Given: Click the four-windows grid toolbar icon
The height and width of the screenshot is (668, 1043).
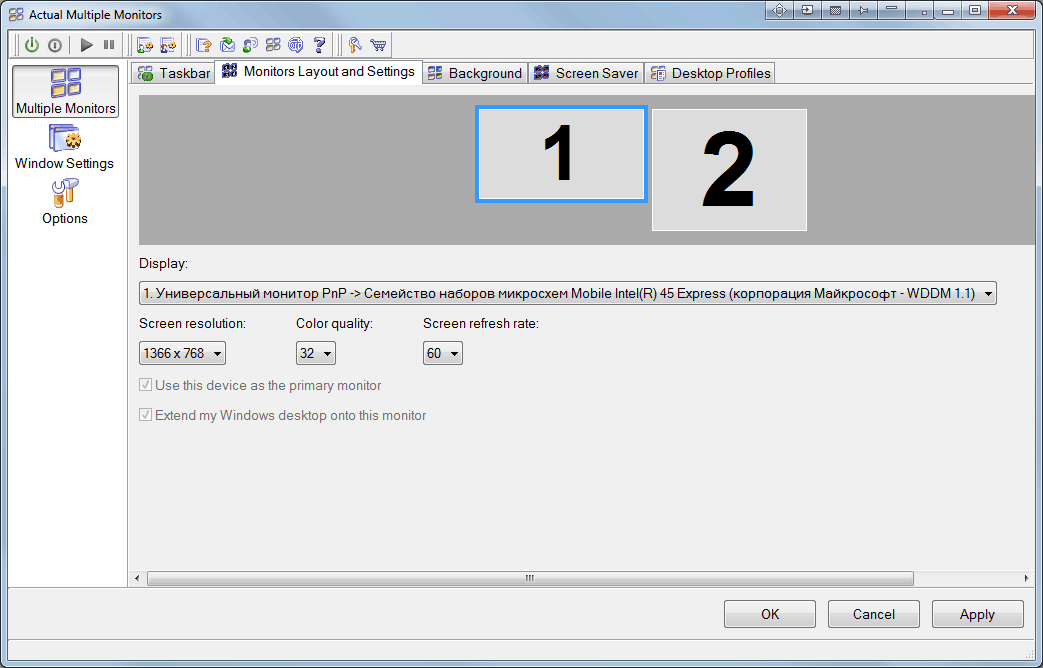Looking at the screenshot, I should click(x=273, y=45).
